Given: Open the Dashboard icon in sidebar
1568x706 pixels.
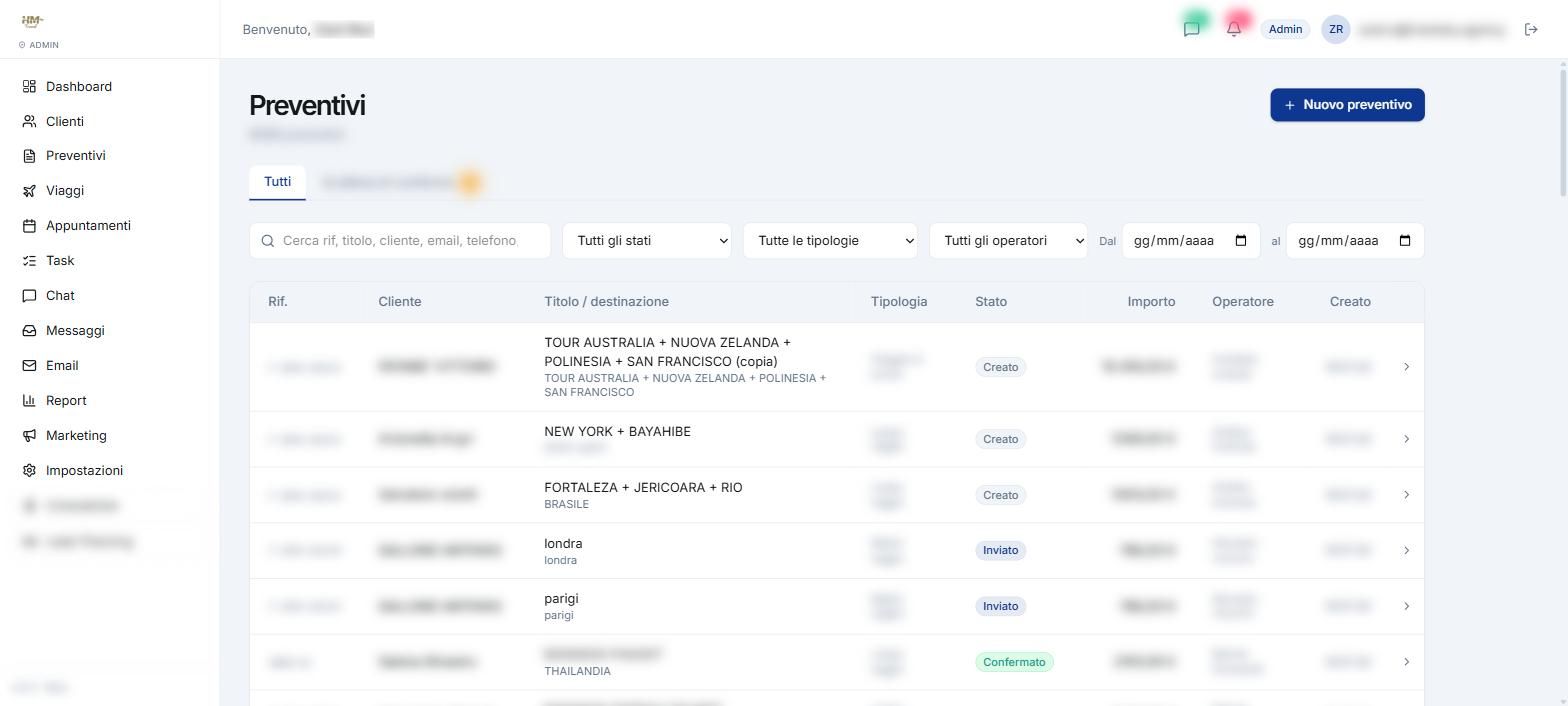Looking at the screenshot, I should [x=29, y=87].
